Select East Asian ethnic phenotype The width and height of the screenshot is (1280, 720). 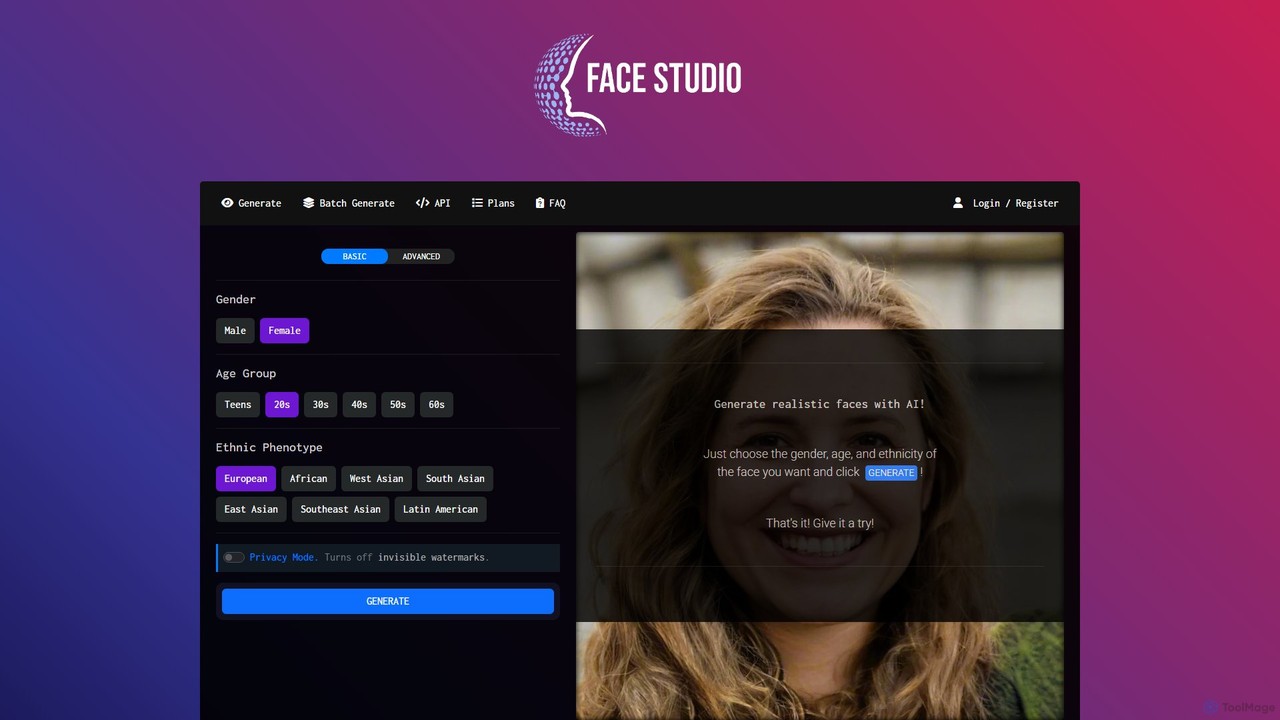pos(251,509)
